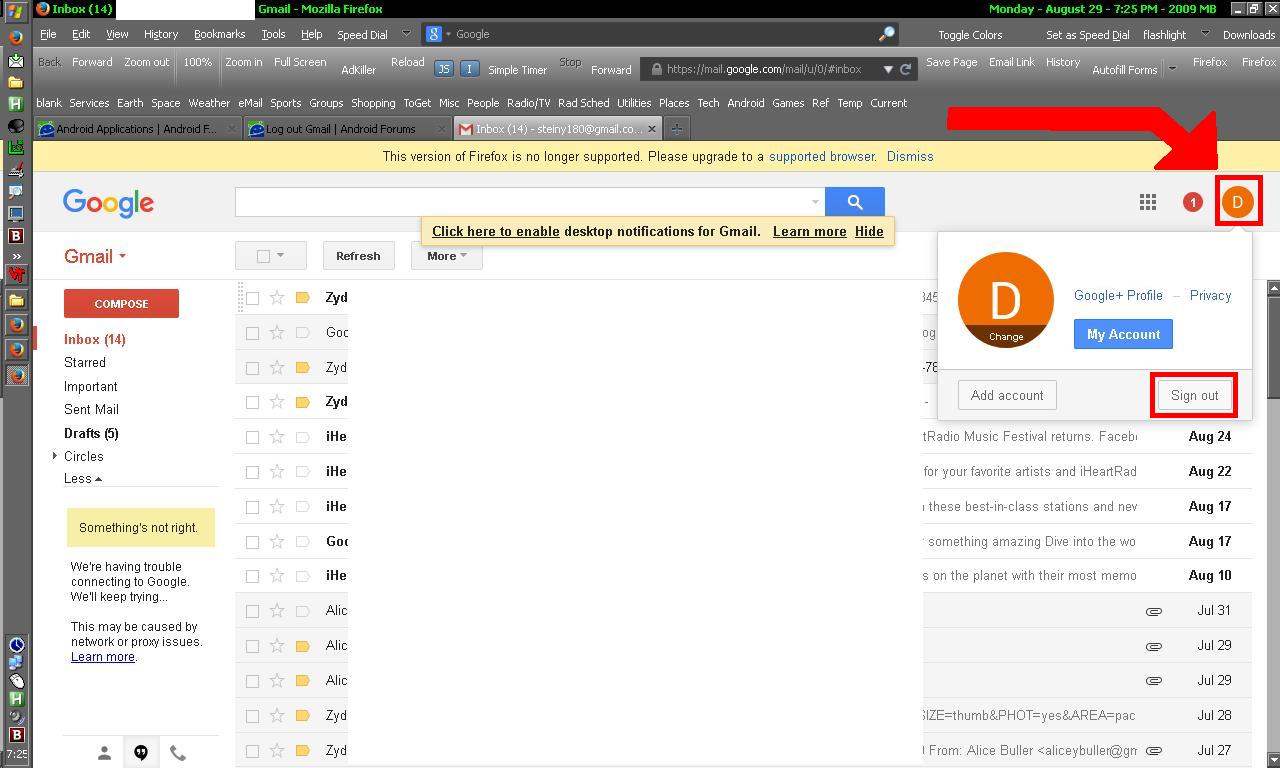This screenshot has width=1280, height=768.
Task: Open the Bookmarks menu
Action: point(219,34)
